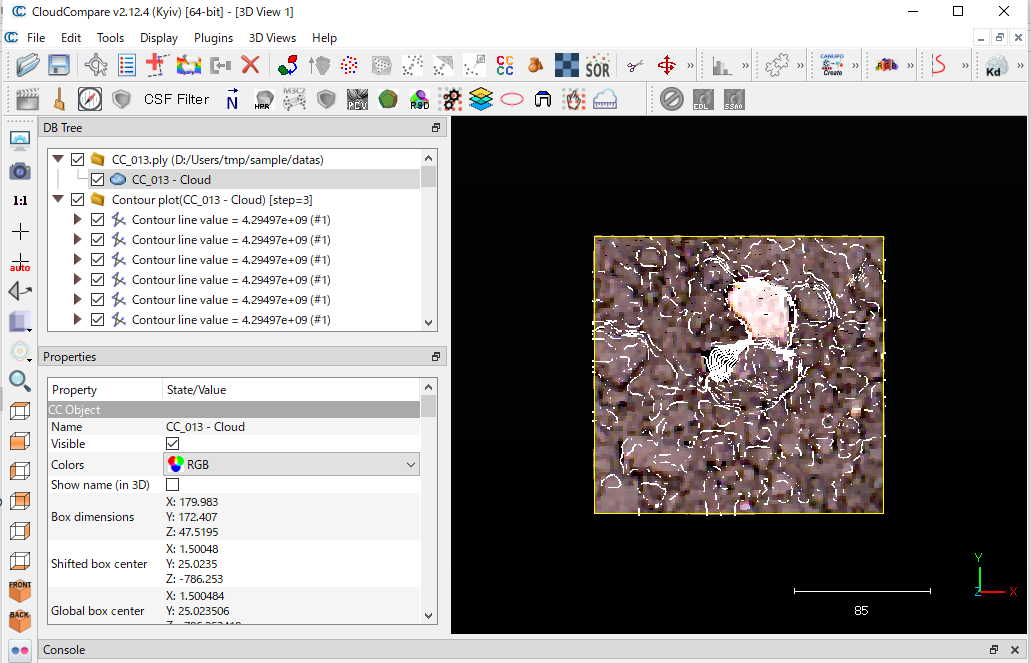The width and height of the screenshot is (1031, 663).
Task: Click the Open file folder icon
Action: tap(27, 66)
